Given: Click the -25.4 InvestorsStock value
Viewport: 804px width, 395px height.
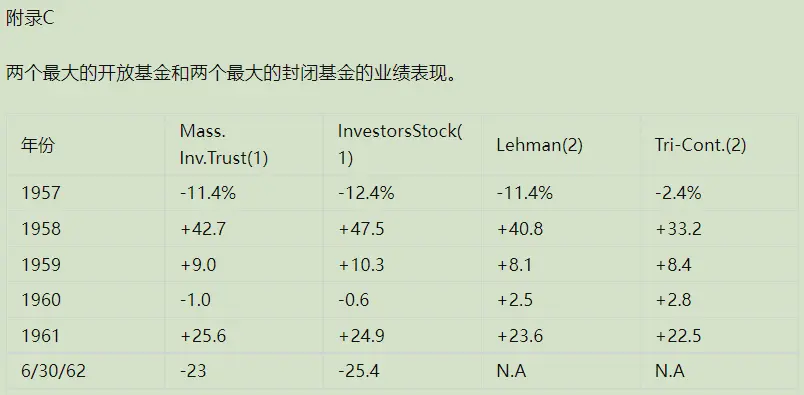Looking at the screenshot, I should tap(359, 371).
